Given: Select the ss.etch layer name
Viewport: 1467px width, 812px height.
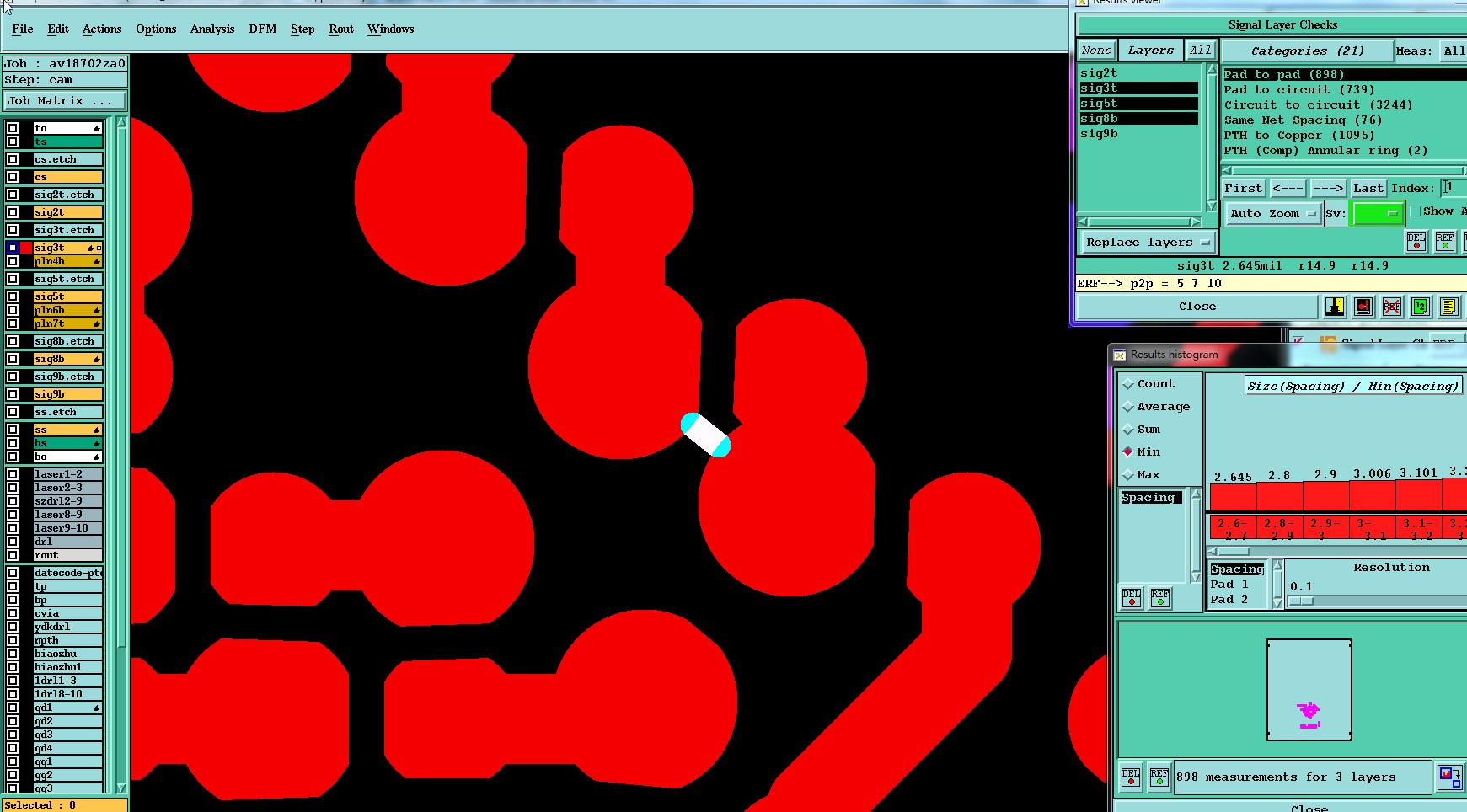Looking at the screenshot, I should [67, 412].
